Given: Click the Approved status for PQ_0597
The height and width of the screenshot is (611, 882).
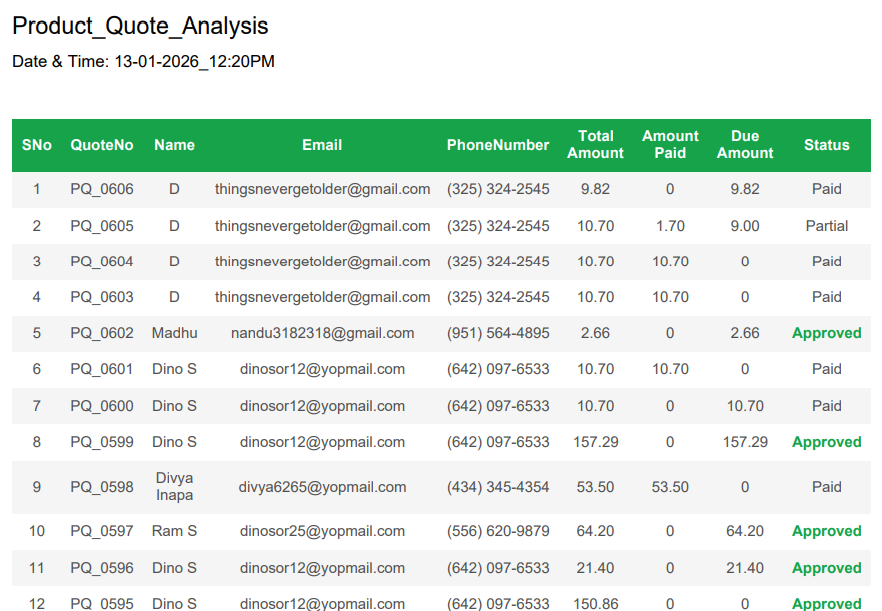Looking at the screenshot, I should (826, 531).
